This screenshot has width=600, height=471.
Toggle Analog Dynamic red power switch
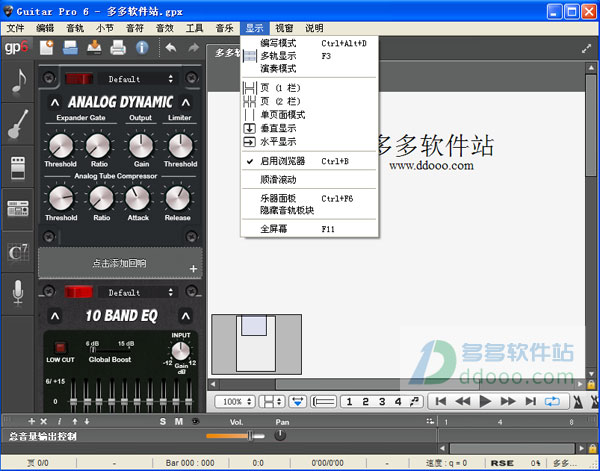79,79
